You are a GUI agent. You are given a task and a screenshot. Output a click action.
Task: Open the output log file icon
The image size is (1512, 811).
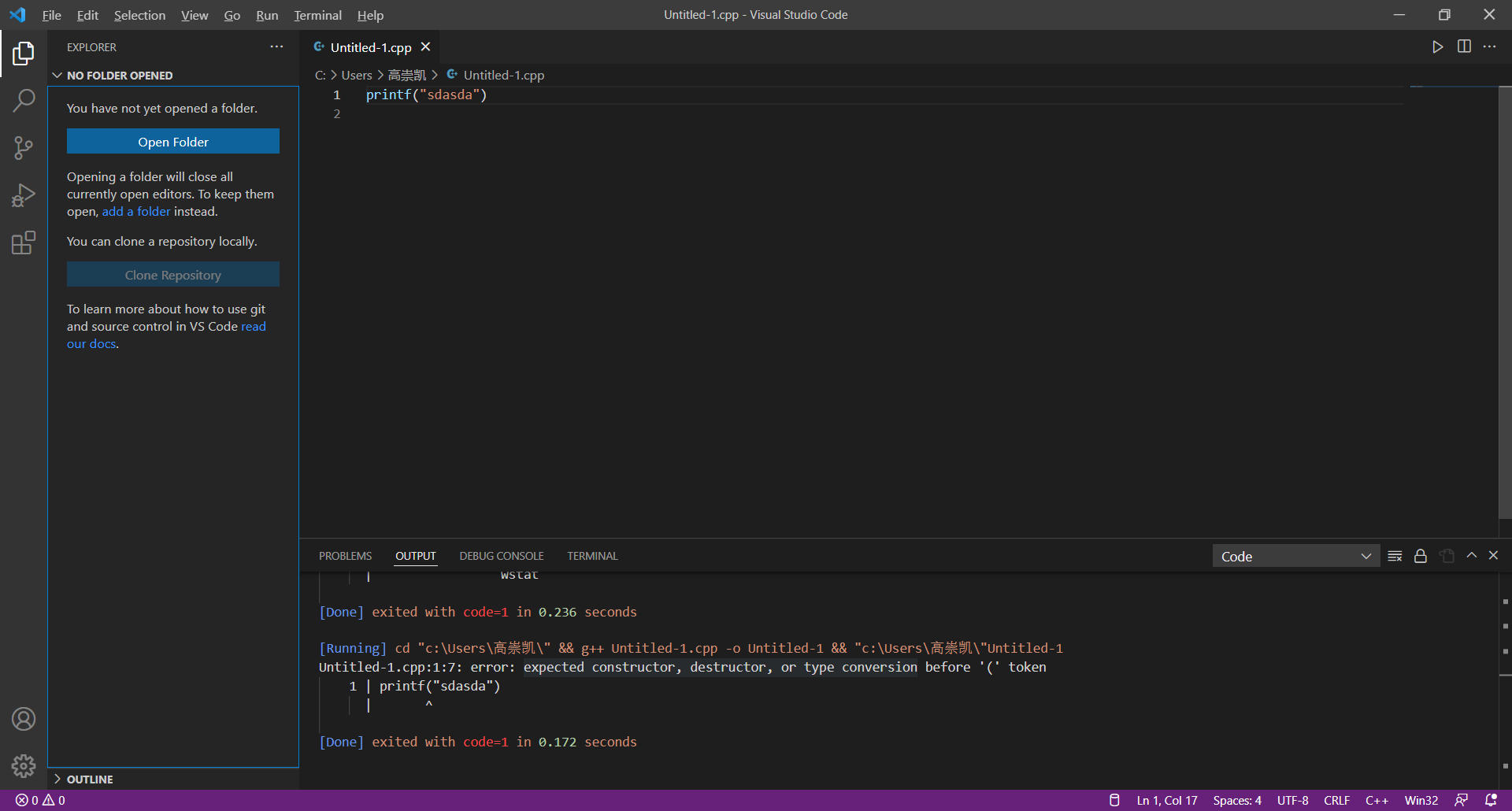[1447, 556]
